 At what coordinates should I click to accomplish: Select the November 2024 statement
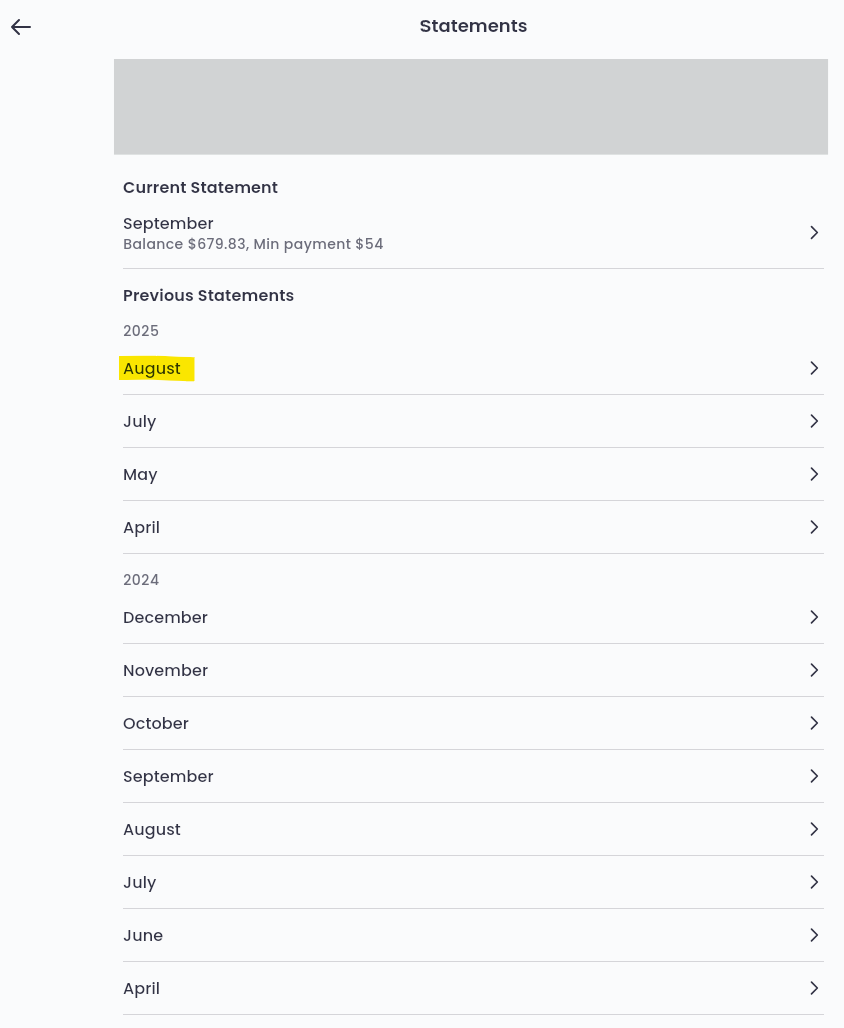click(x=165, y=671)
